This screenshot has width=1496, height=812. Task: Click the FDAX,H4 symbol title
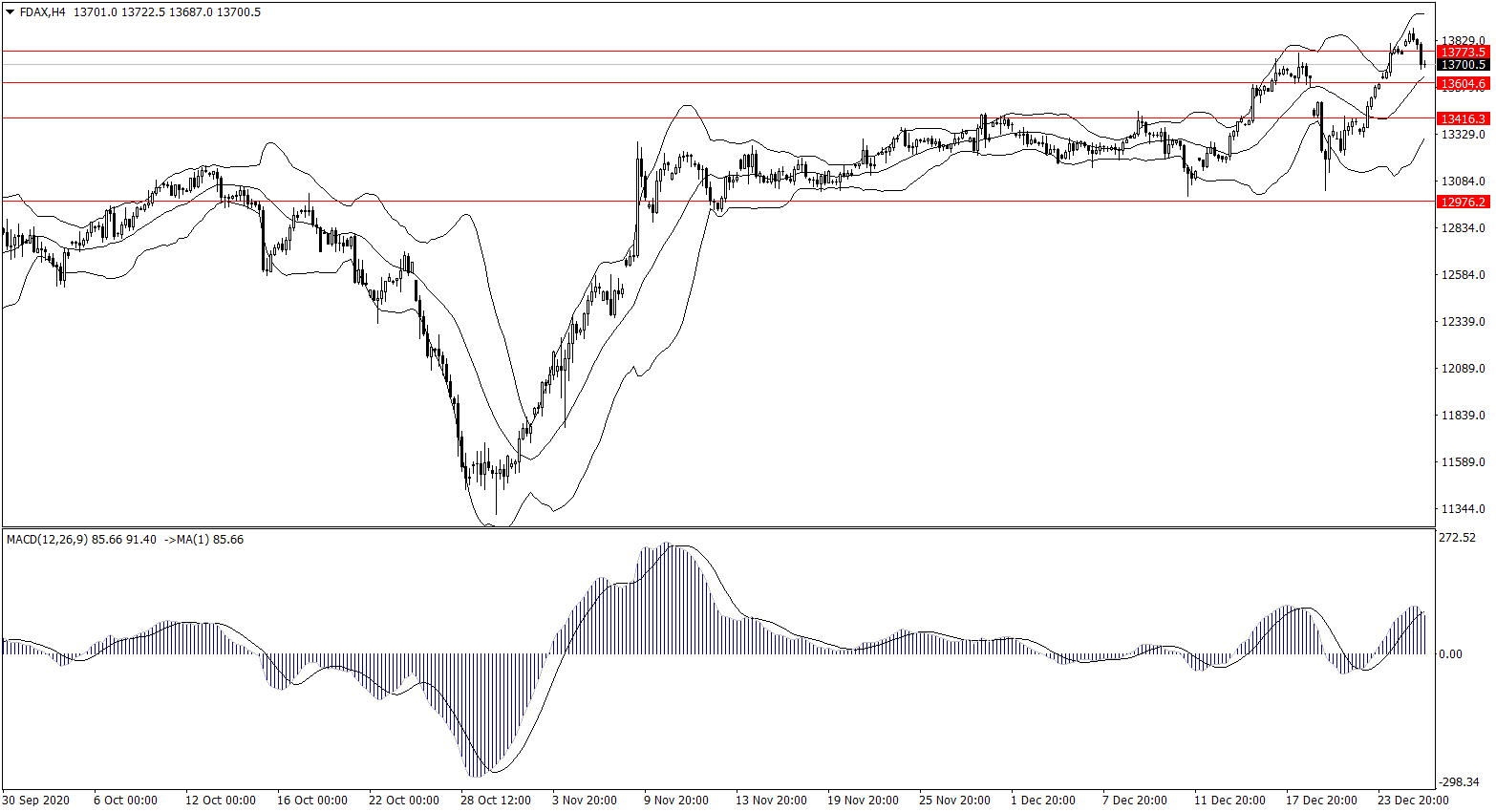pos(42,12)
